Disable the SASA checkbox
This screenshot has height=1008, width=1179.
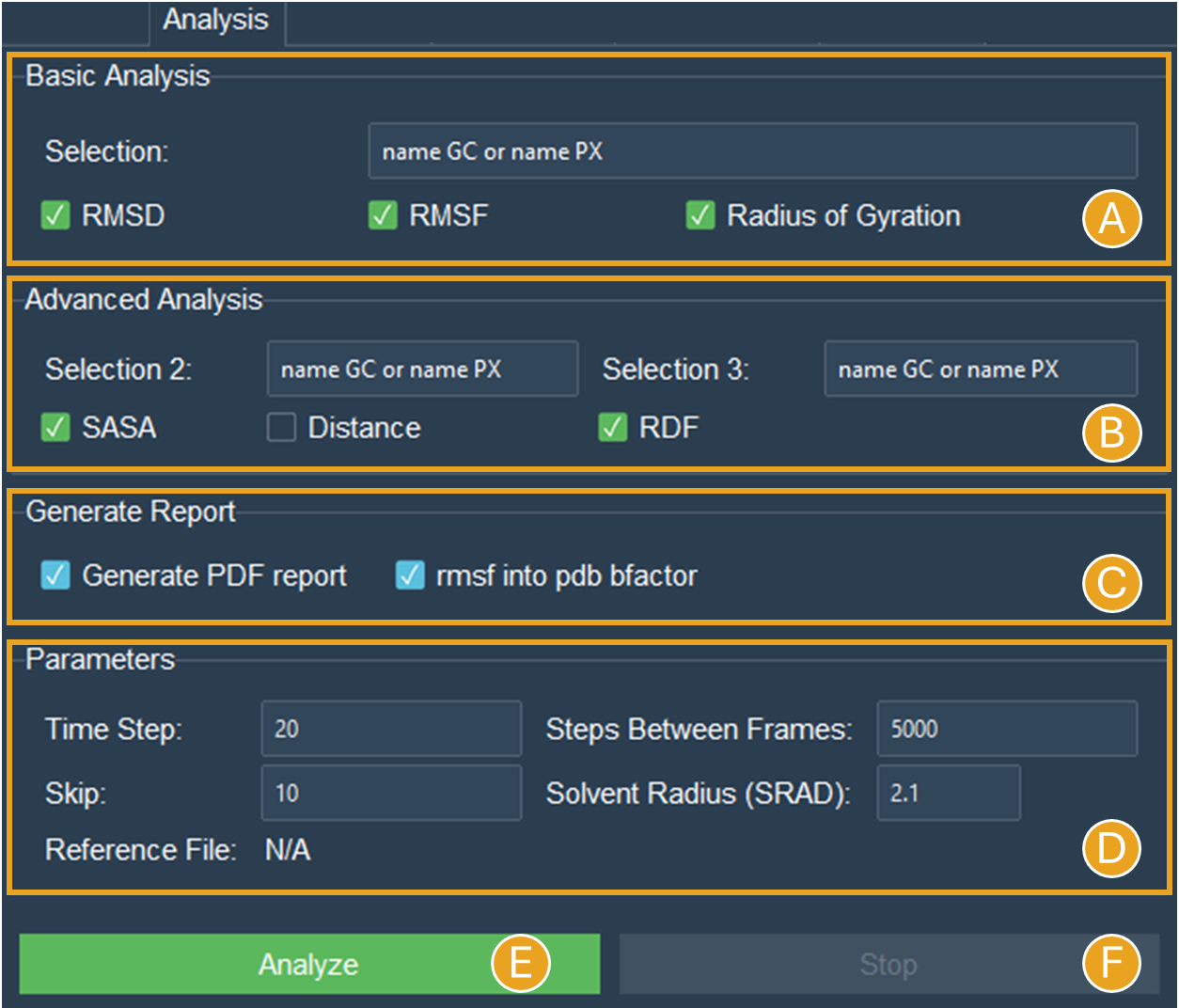[x=55, y=428]
